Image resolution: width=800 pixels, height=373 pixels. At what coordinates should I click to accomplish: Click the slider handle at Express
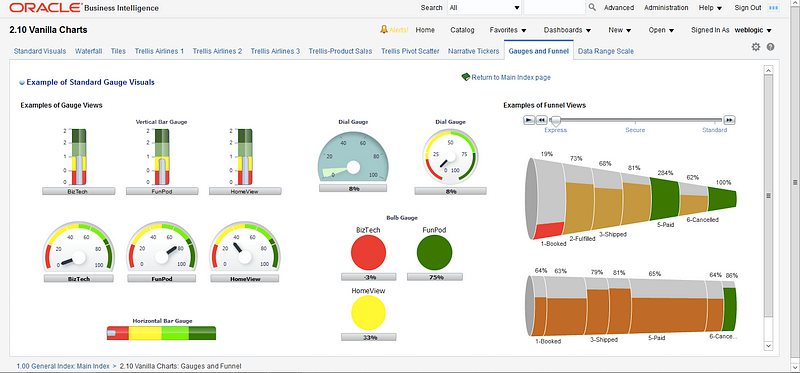(x=556, y=121)
